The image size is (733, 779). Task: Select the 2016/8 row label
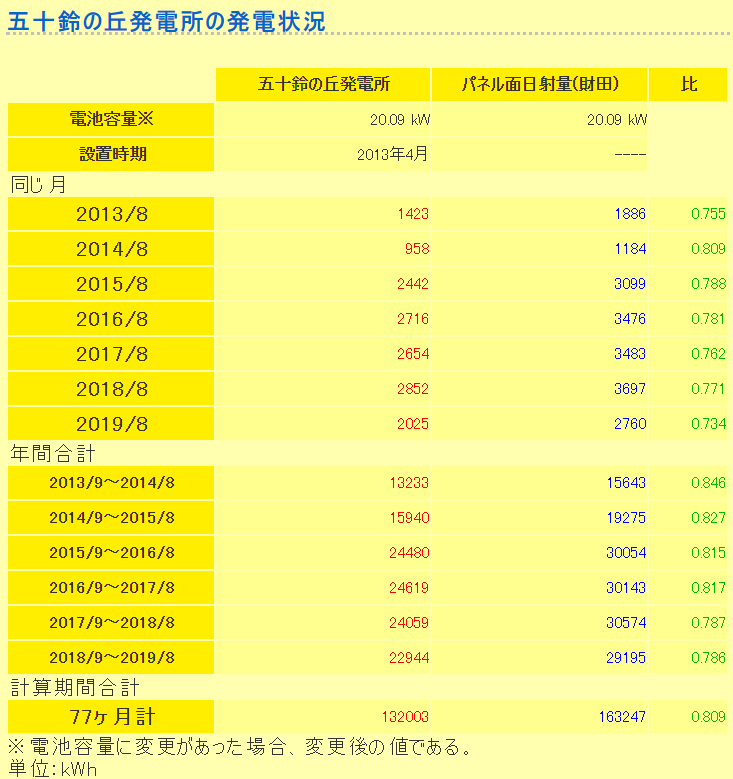pyautogui.click(x=111, y=319)
